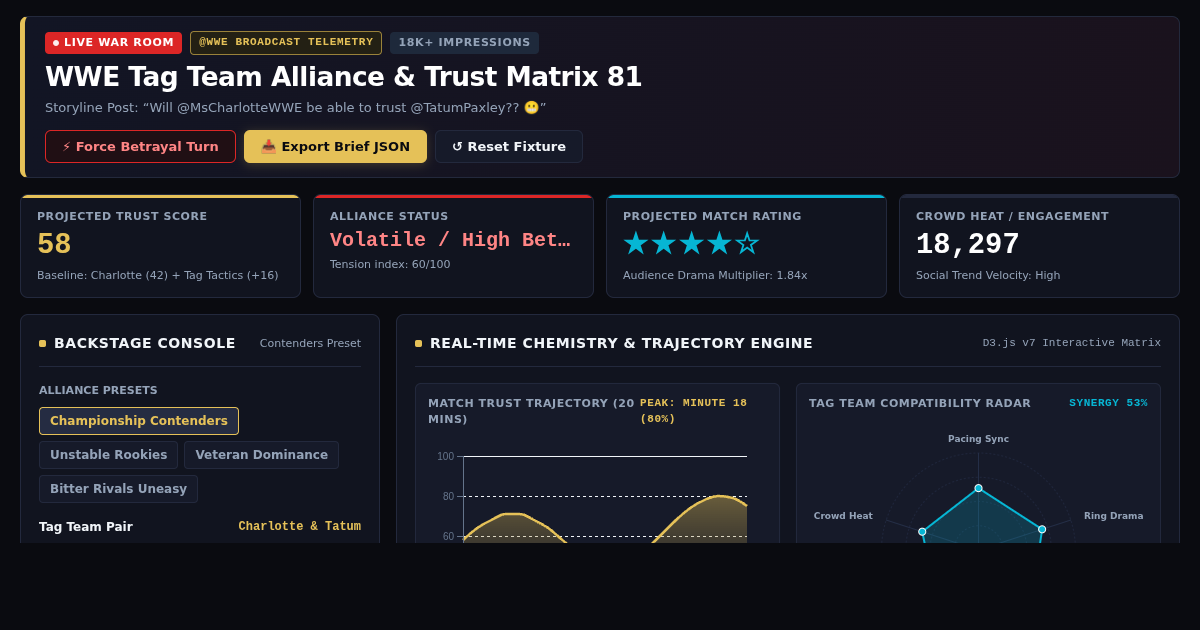
Task: Click the MATCH TRUST TRAJECTORY (20 MINS) title
Action: click(531, 411)
